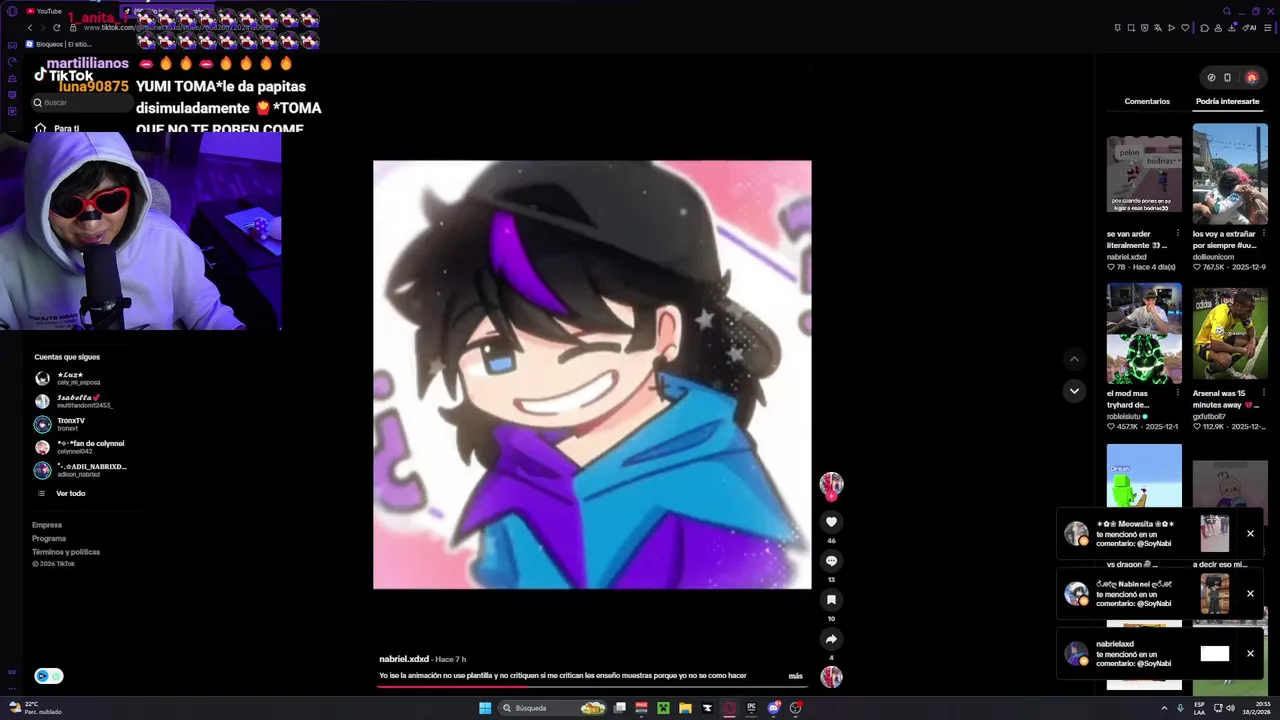
Task: Open options for 'el mod mas tryhard' card
Action: click(x=1178, y=393)
